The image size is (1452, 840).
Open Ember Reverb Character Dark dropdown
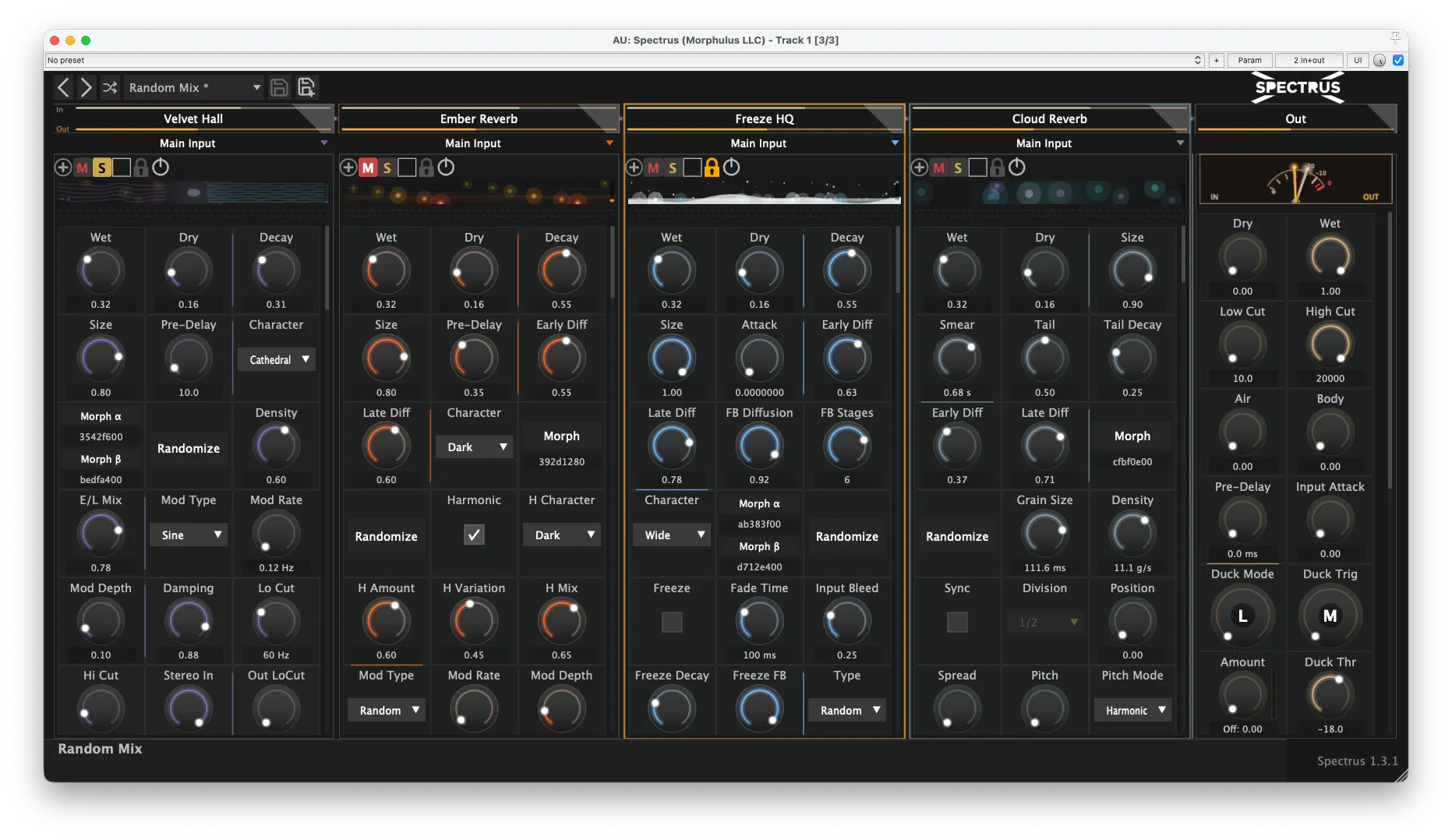click(474, 446)
